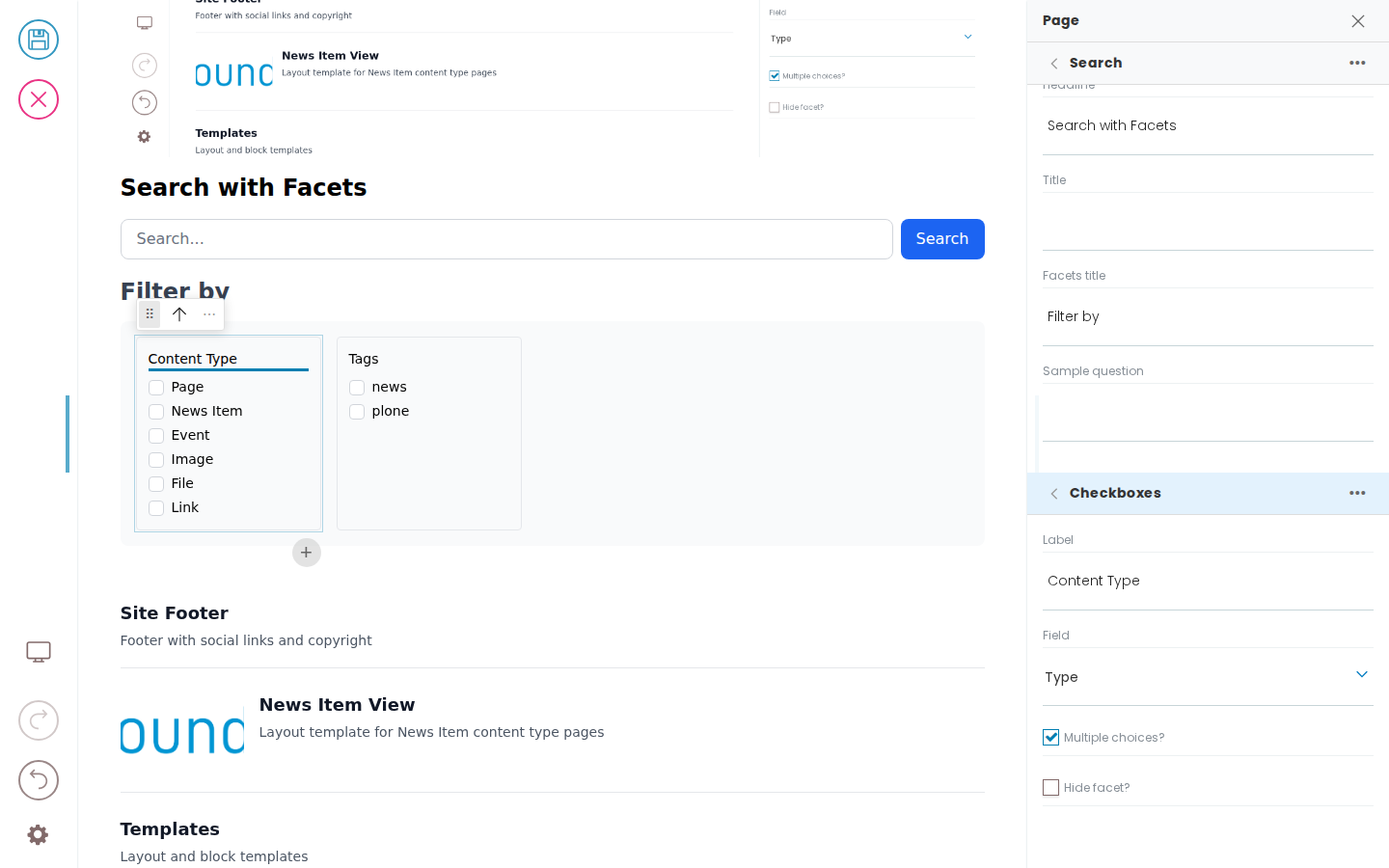Check the plone tag checkbox
This screenshot has width=1389, height=868.
(x=357, y=412)
